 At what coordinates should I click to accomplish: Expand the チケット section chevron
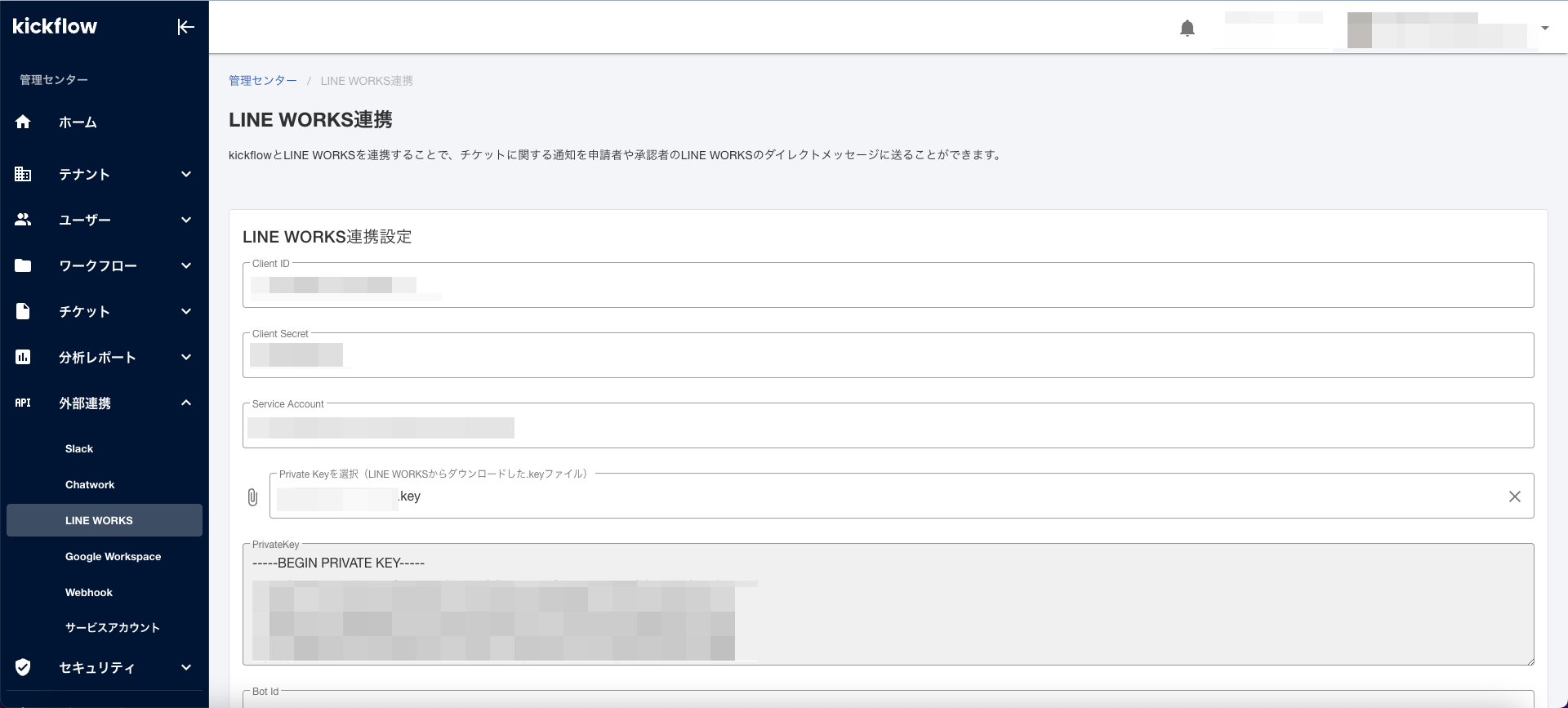point(186,311)
